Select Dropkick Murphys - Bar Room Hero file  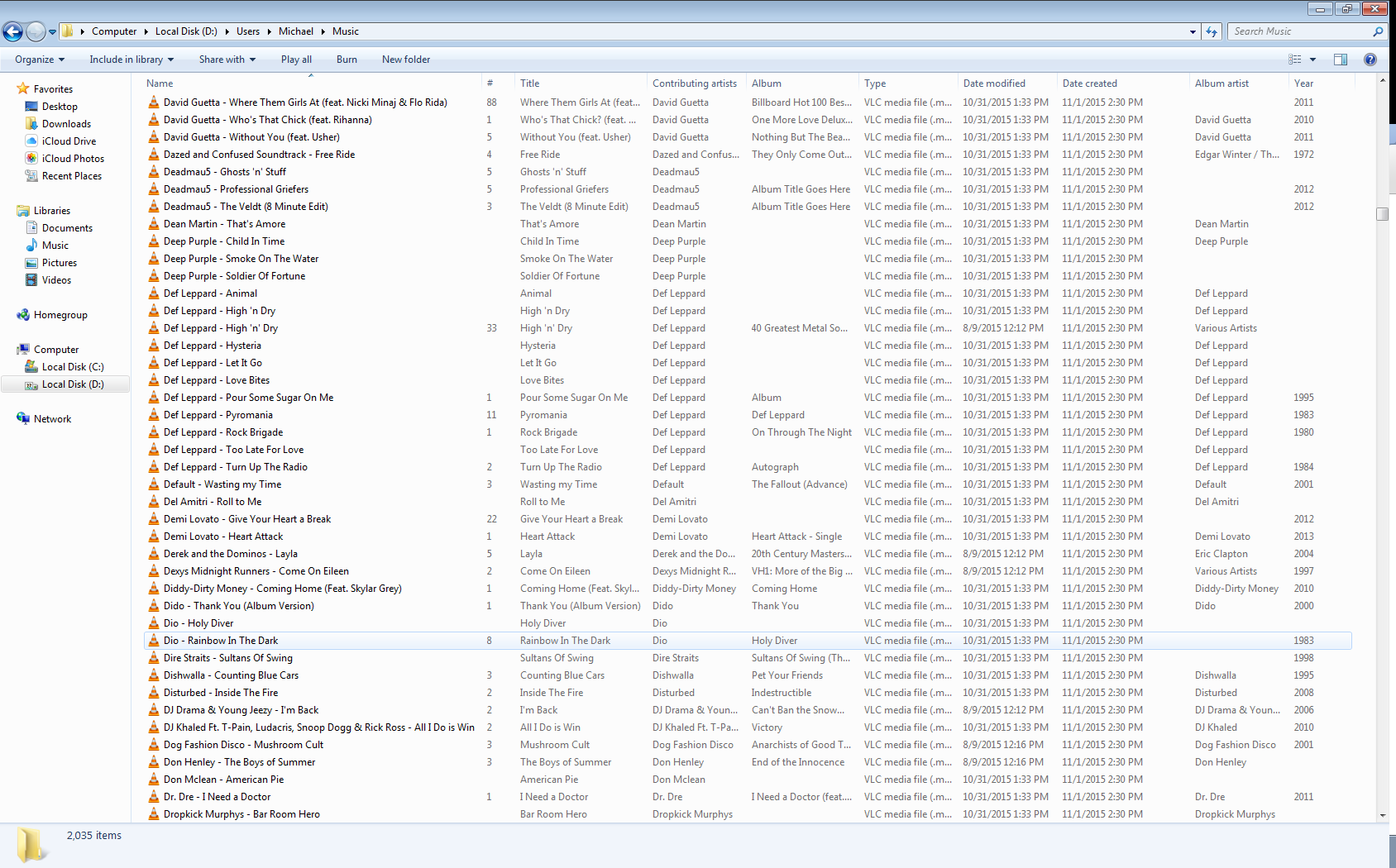pyautogui.click(x=748, y=814)
